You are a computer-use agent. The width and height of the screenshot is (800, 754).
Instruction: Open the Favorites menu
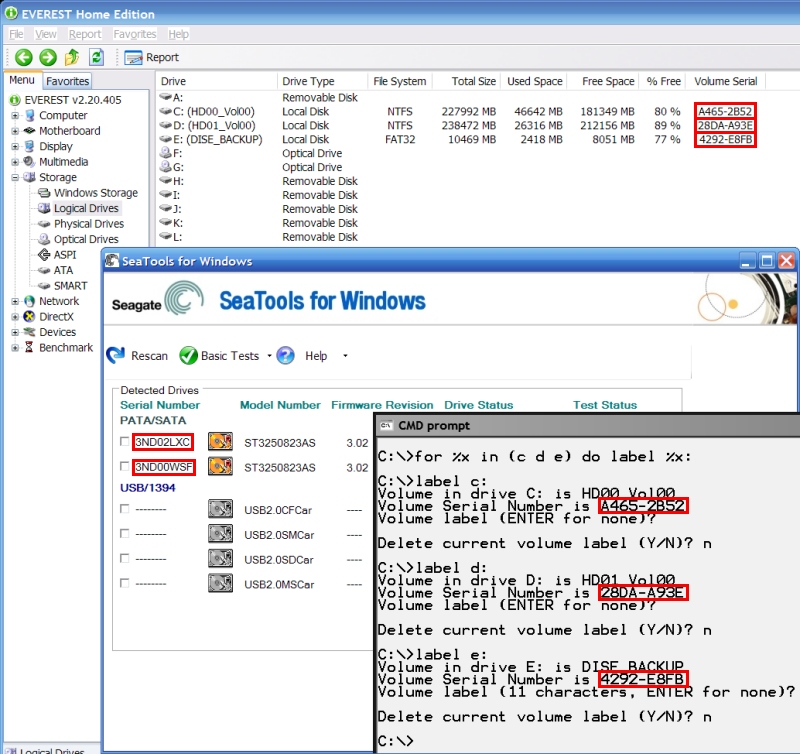point(135,34)
